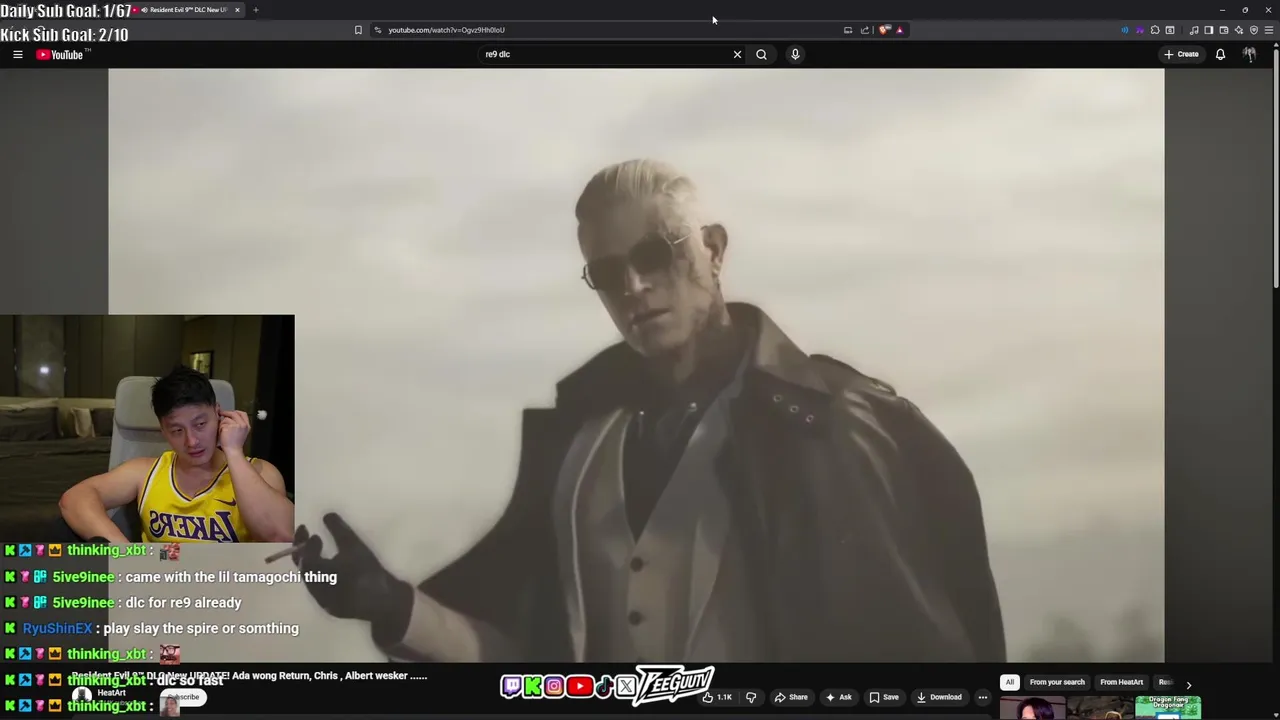The image size is (1280, 720).
Task: Open the Brave Wallet icon
Action: coord(1224,30)
